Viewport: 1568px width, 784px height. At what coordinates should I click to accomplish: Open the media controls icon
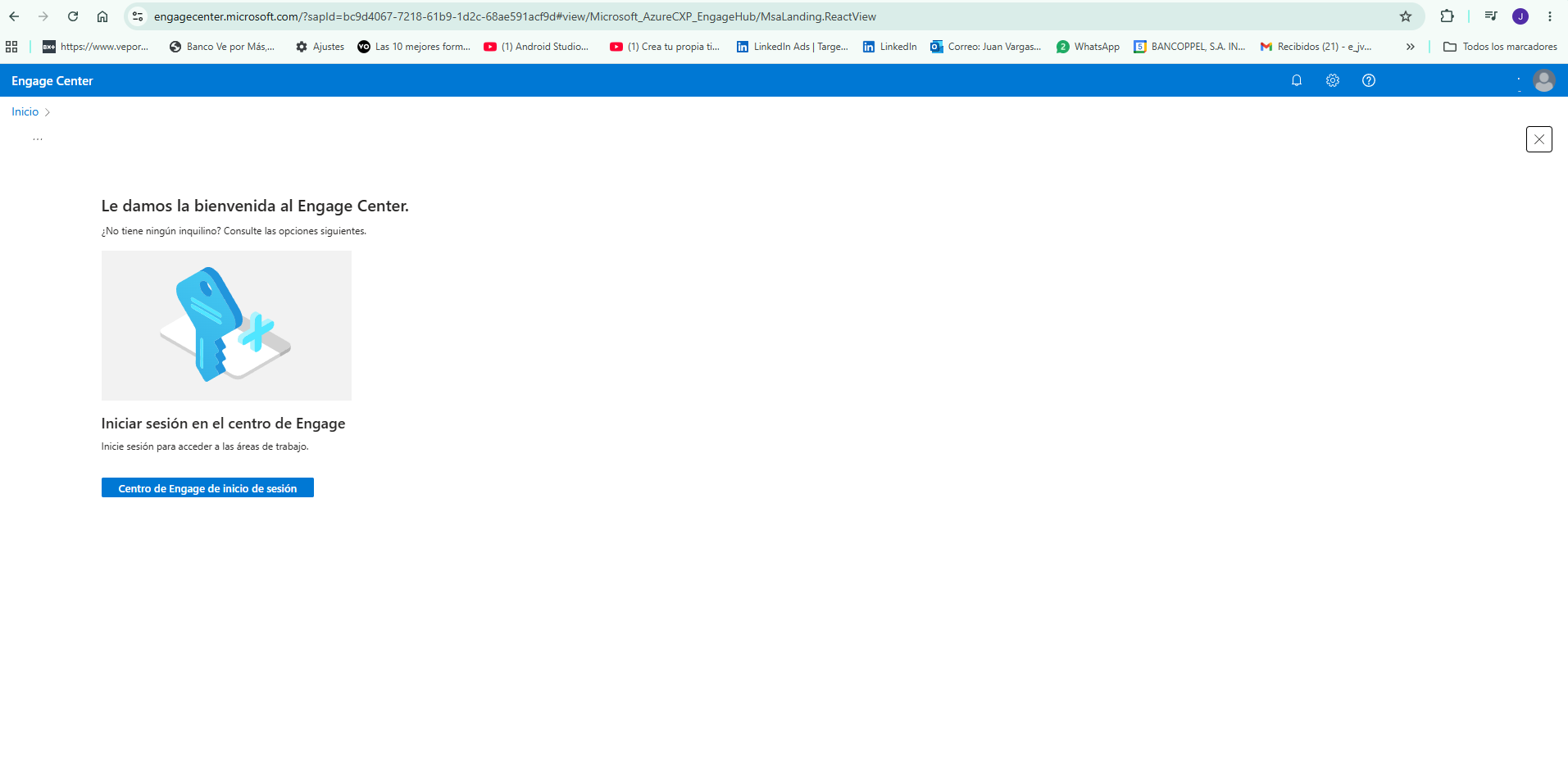[1491, 16]
